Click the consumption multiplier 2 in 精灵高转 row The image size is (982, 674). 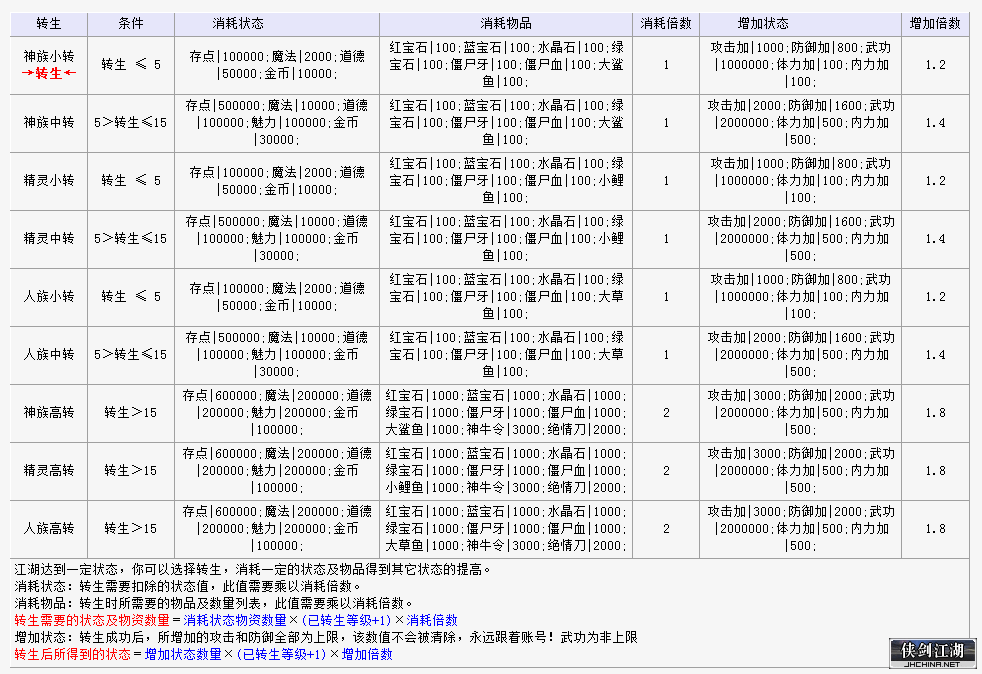pos(666,470)
